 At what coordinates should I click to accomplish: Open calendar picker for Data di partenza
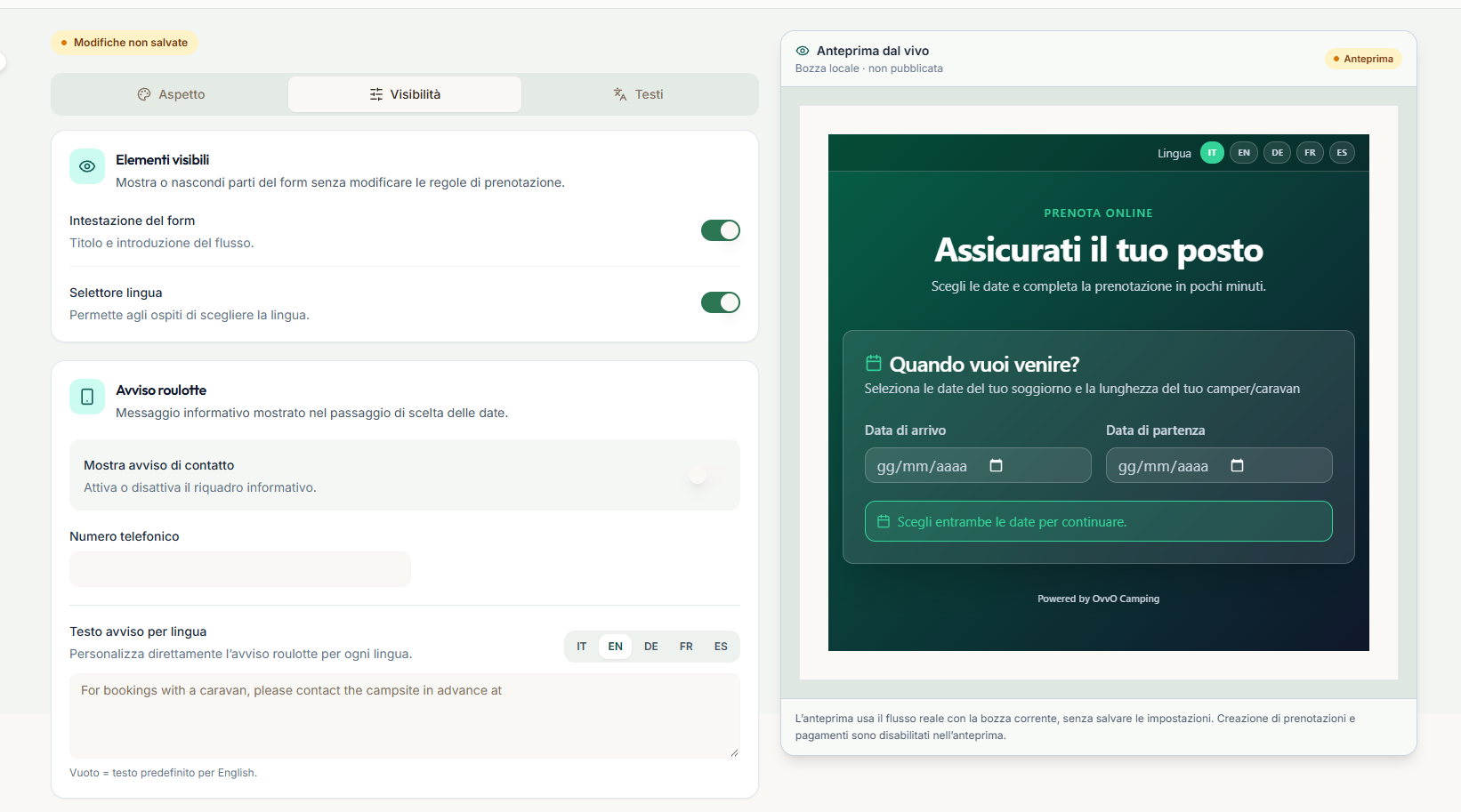tap(1237, 465)
